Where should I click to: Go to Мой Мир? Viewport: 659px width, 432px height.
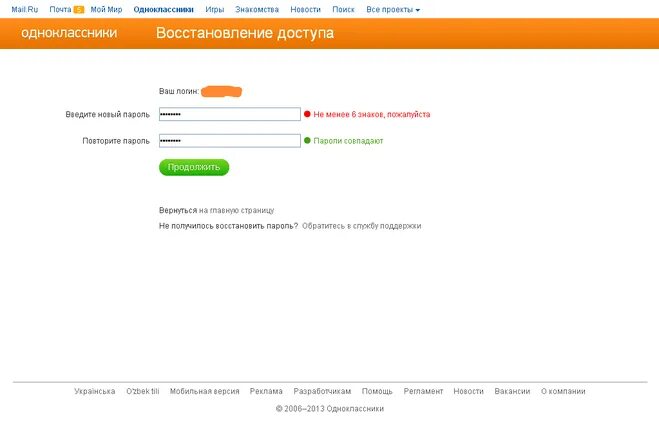coord(106,9)
